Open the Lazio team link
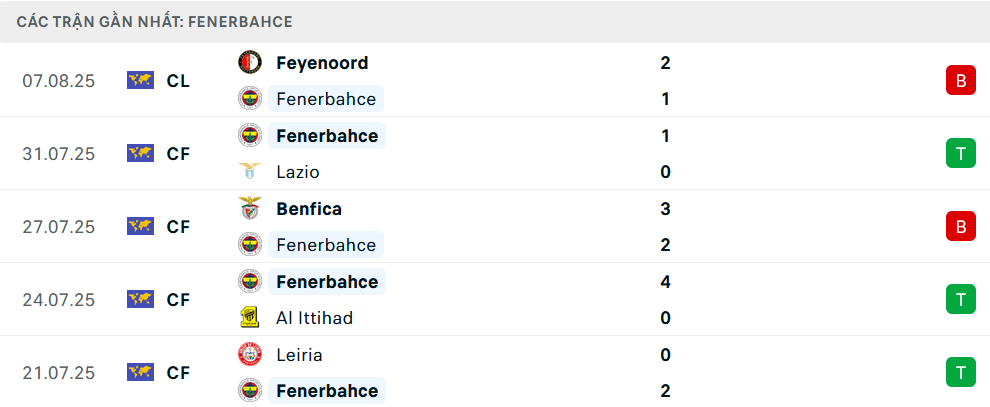The width and height of the screenshot is (990, 407). click(298, 172)
